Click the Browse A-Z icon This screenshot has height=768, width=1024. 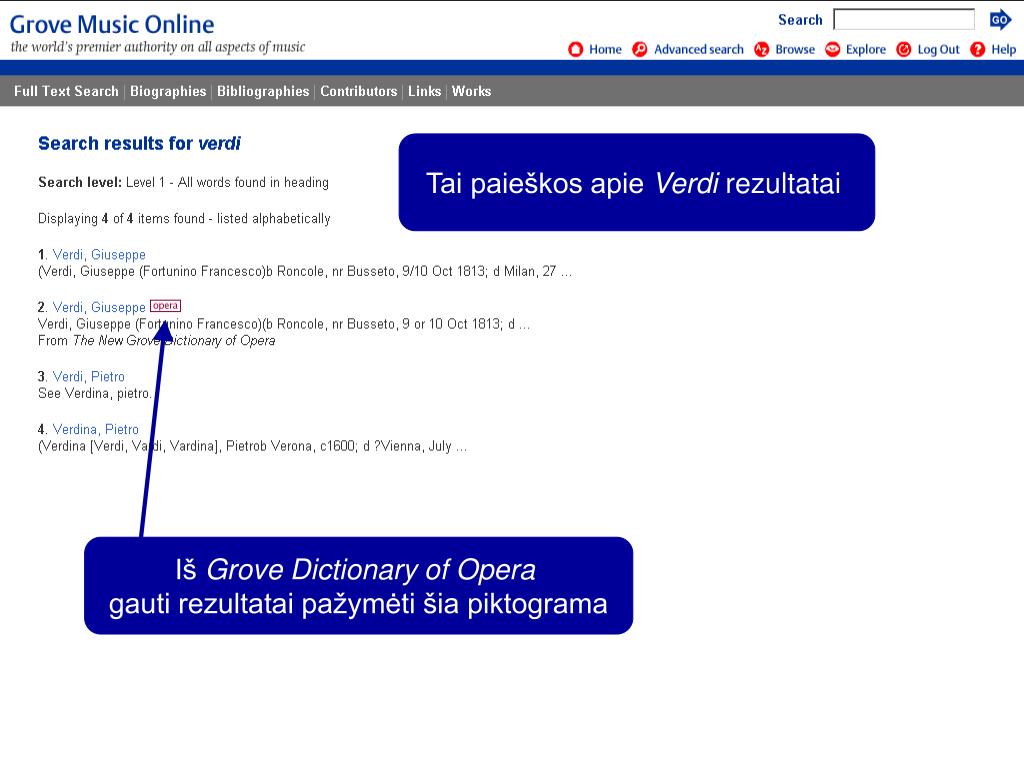click(761, 50)
